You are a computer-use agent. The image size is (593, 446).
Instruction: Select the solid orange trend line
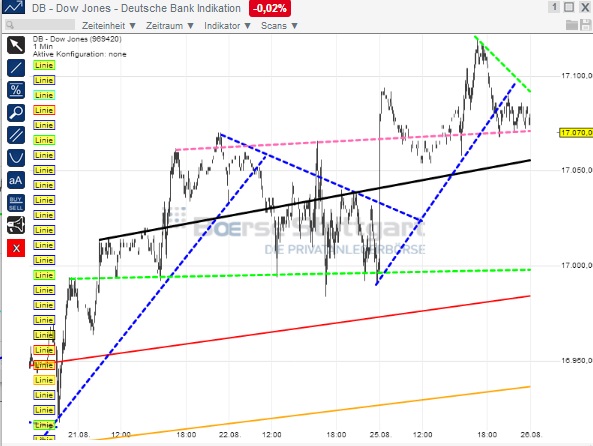click(x=315, y=413)
